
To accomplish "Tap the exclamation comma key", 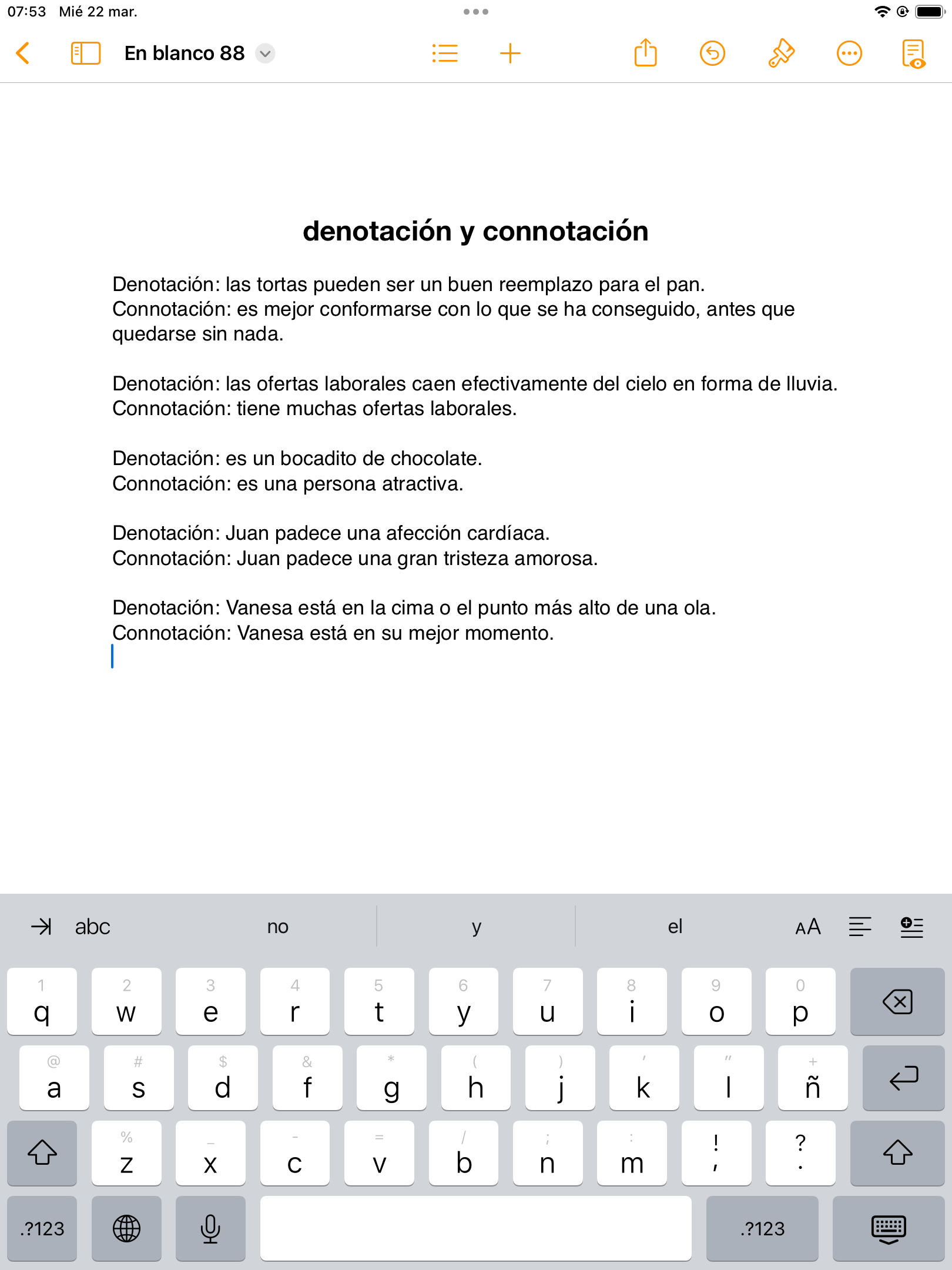I will 716,1152.
